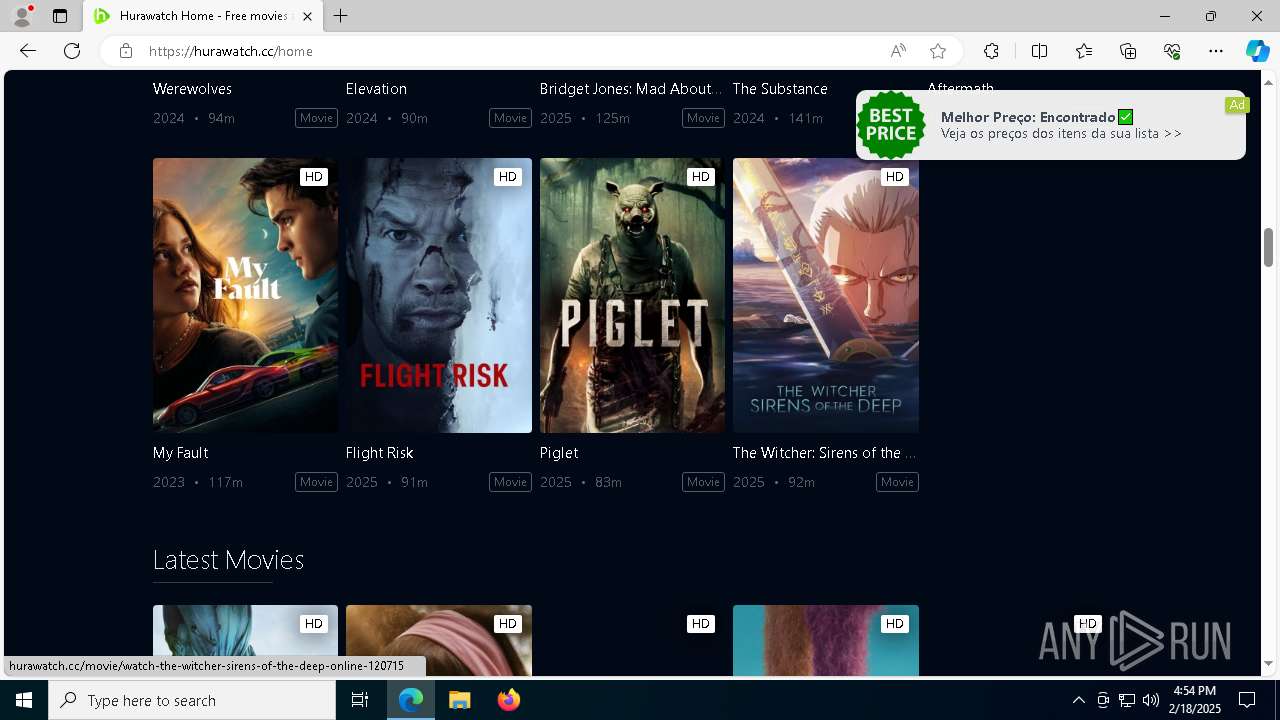Open the Piglet movie poster

(x=632, y=295)
